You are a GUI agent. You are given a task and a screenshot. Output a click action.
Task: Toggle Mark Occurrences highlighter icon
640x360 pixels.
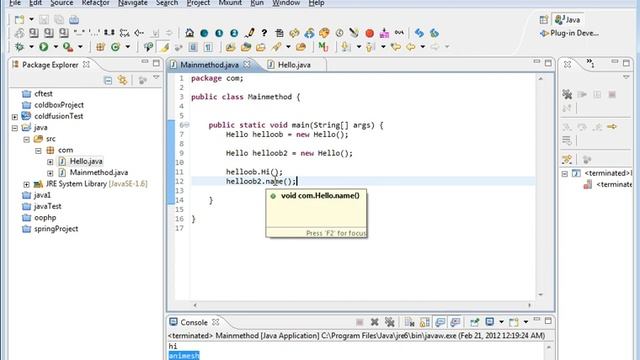coord(164,47)
